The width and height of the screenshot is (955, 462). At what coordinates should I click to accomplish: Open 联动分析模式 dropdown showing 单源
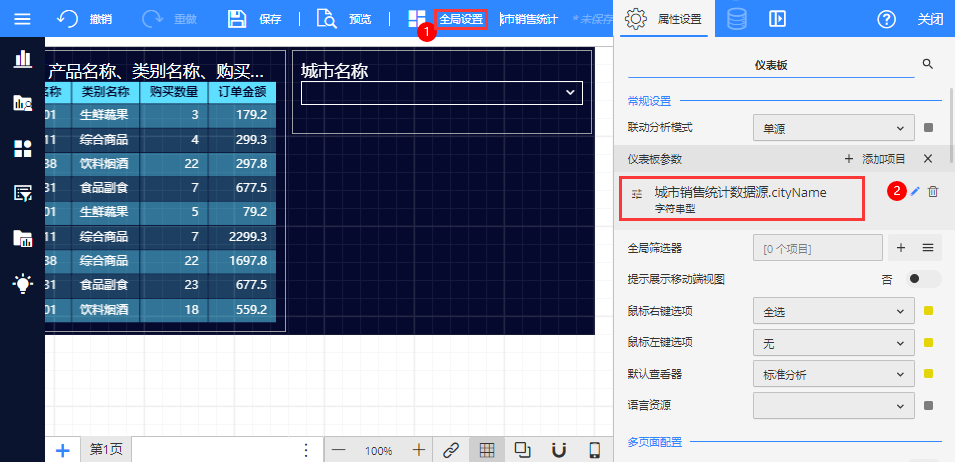pos(833,128)
